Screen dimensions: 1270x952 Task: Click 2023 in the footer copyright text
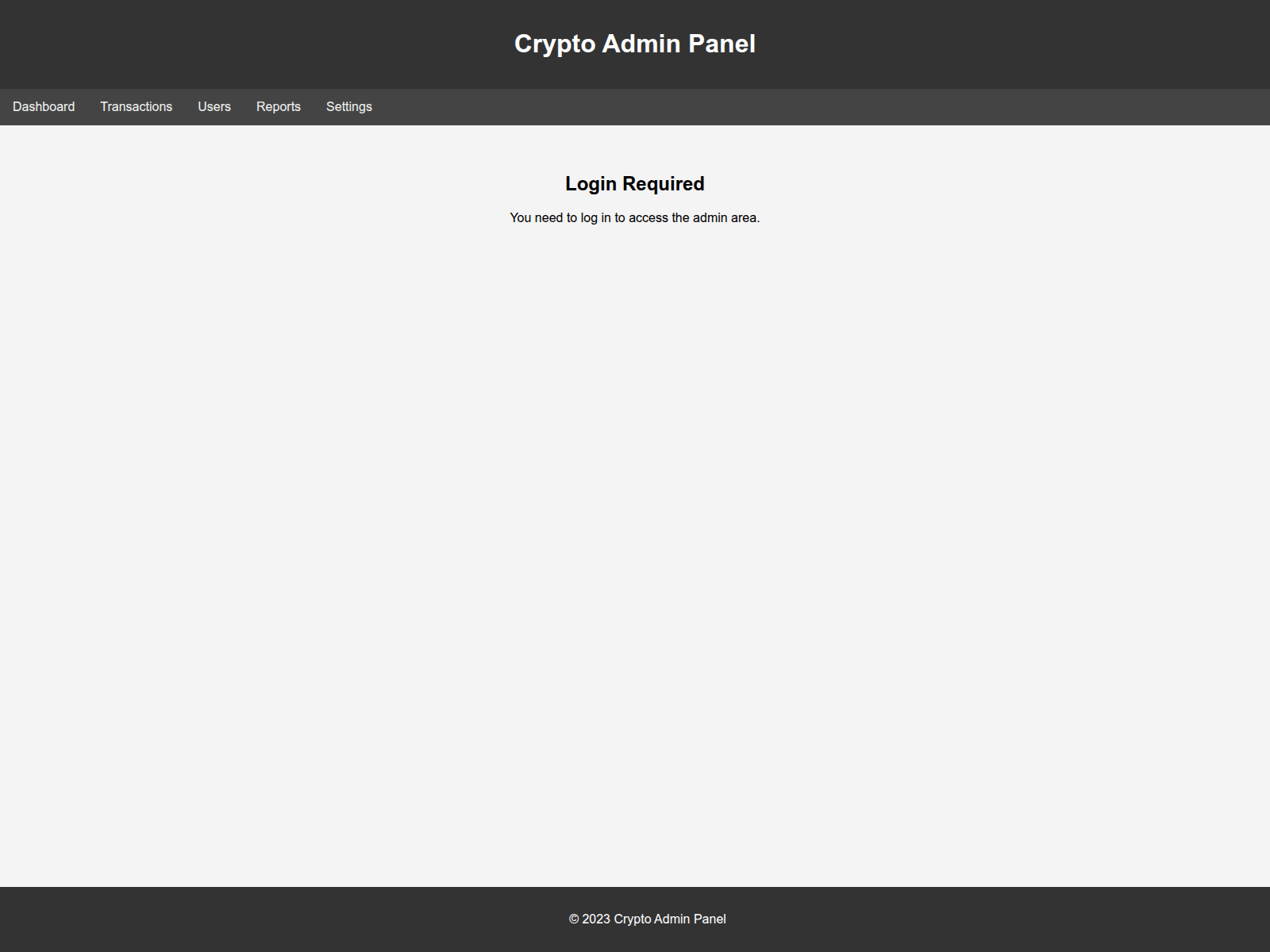click(595, 919)
